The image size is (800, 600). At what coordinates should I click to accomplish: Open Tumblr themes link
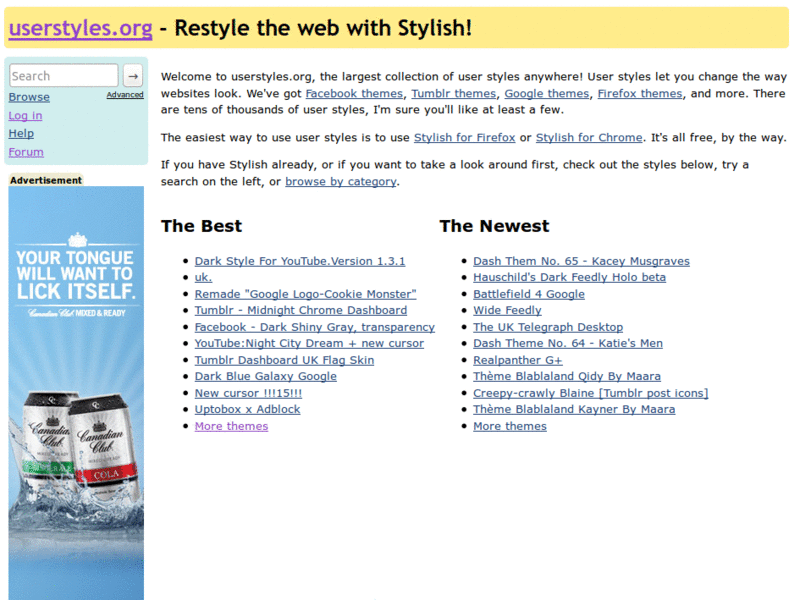click(454, 93)
